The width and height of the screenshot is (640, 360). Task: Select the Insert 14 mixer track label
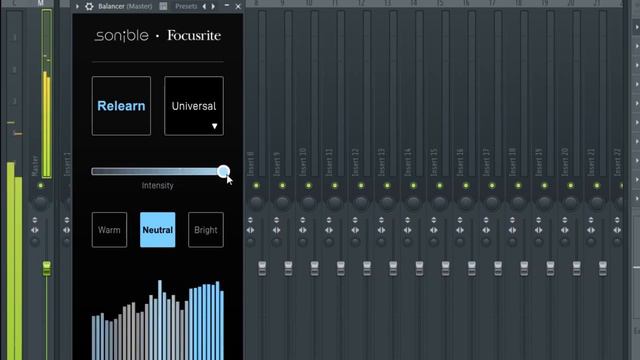[x=408, y=162]
